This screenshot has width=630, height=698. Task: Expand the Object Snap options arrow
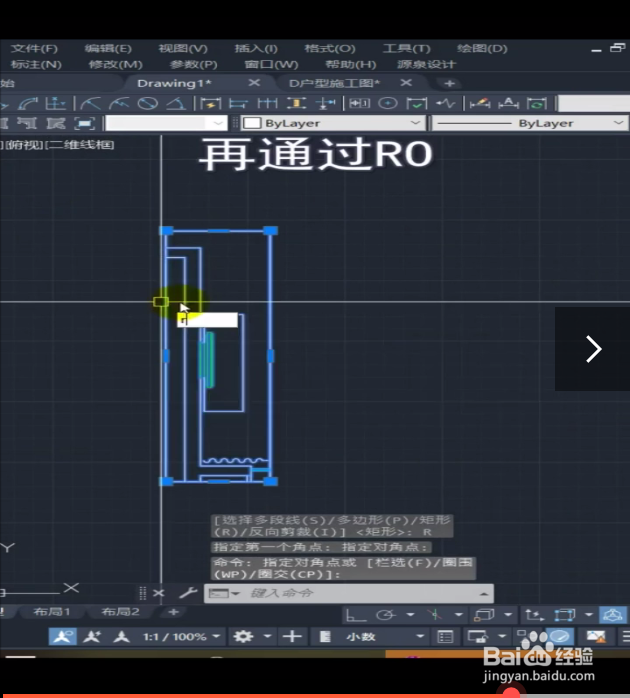point(508,615)
